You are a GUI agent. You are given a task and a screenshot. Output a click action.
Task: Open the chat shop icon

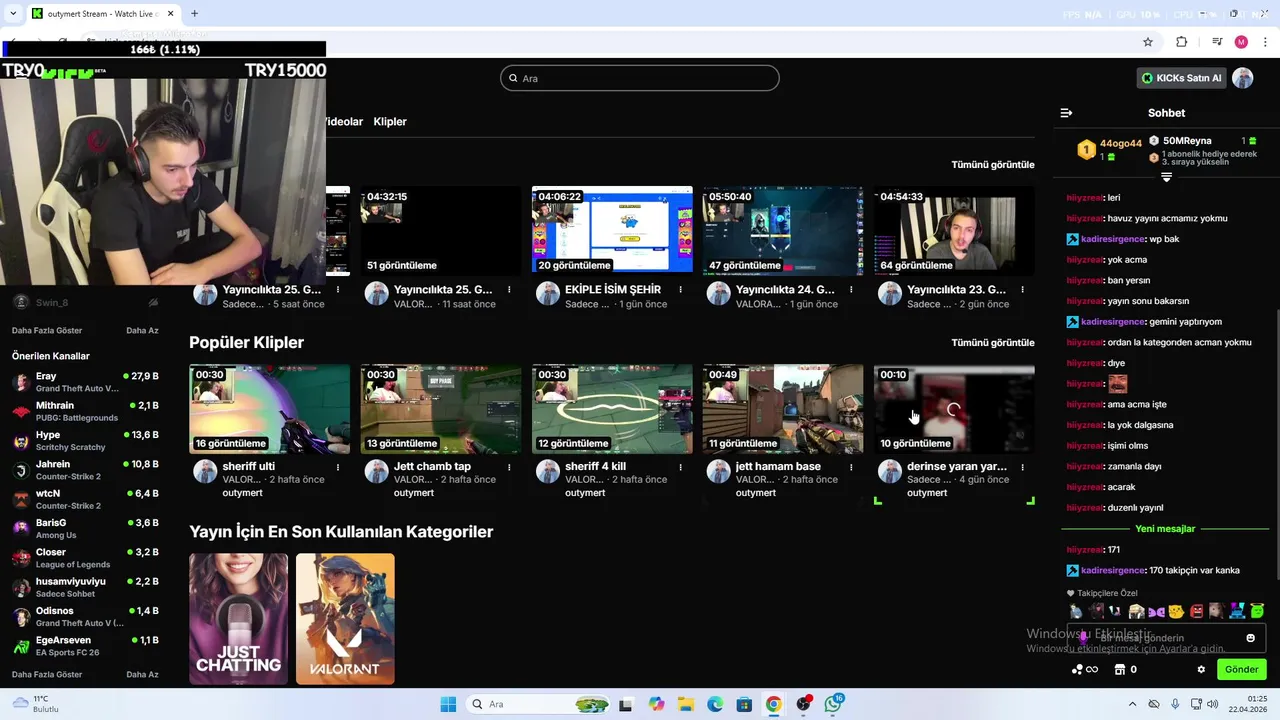click(x=1120, y=670)
